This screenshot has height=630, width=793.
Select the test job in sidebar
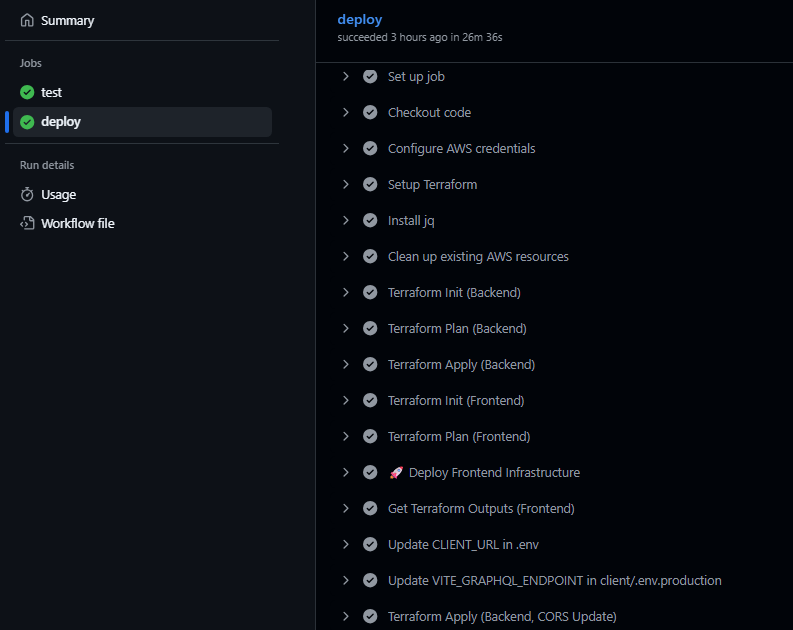[143, 93]
